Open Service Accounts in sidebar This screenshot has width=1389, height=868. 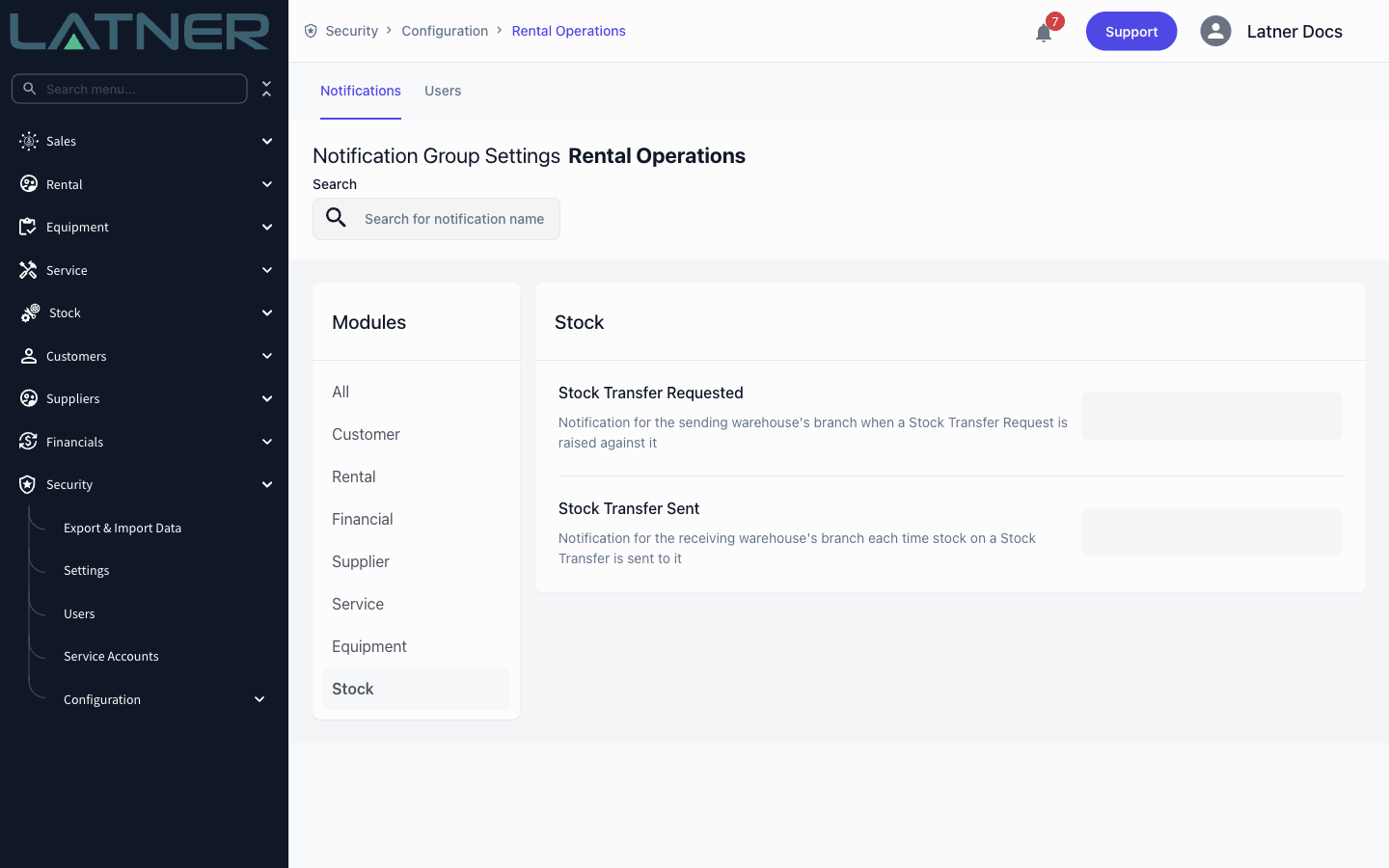click(x=111, y=656)
